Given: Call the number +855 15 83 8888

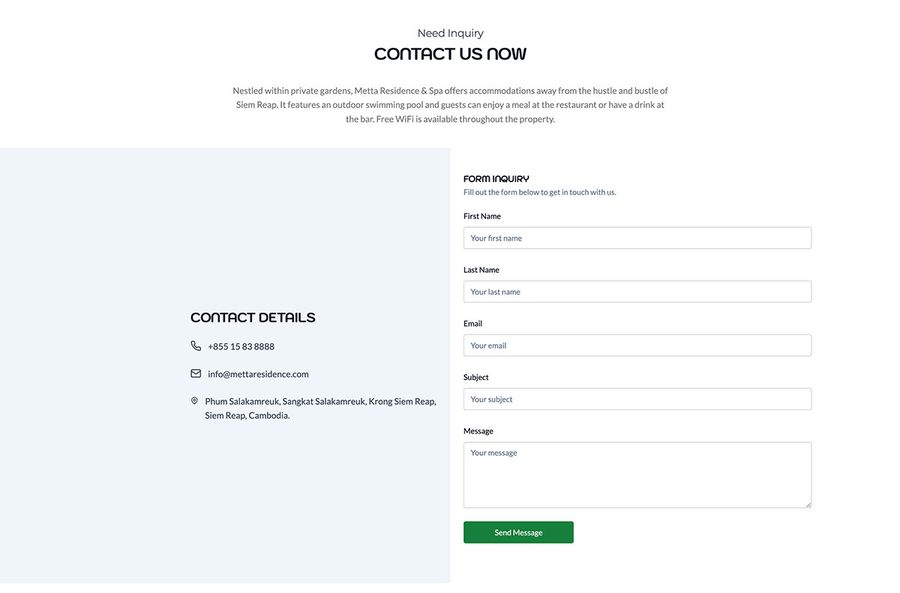Looking at the screenshot, I should click(x=241, y=347).
